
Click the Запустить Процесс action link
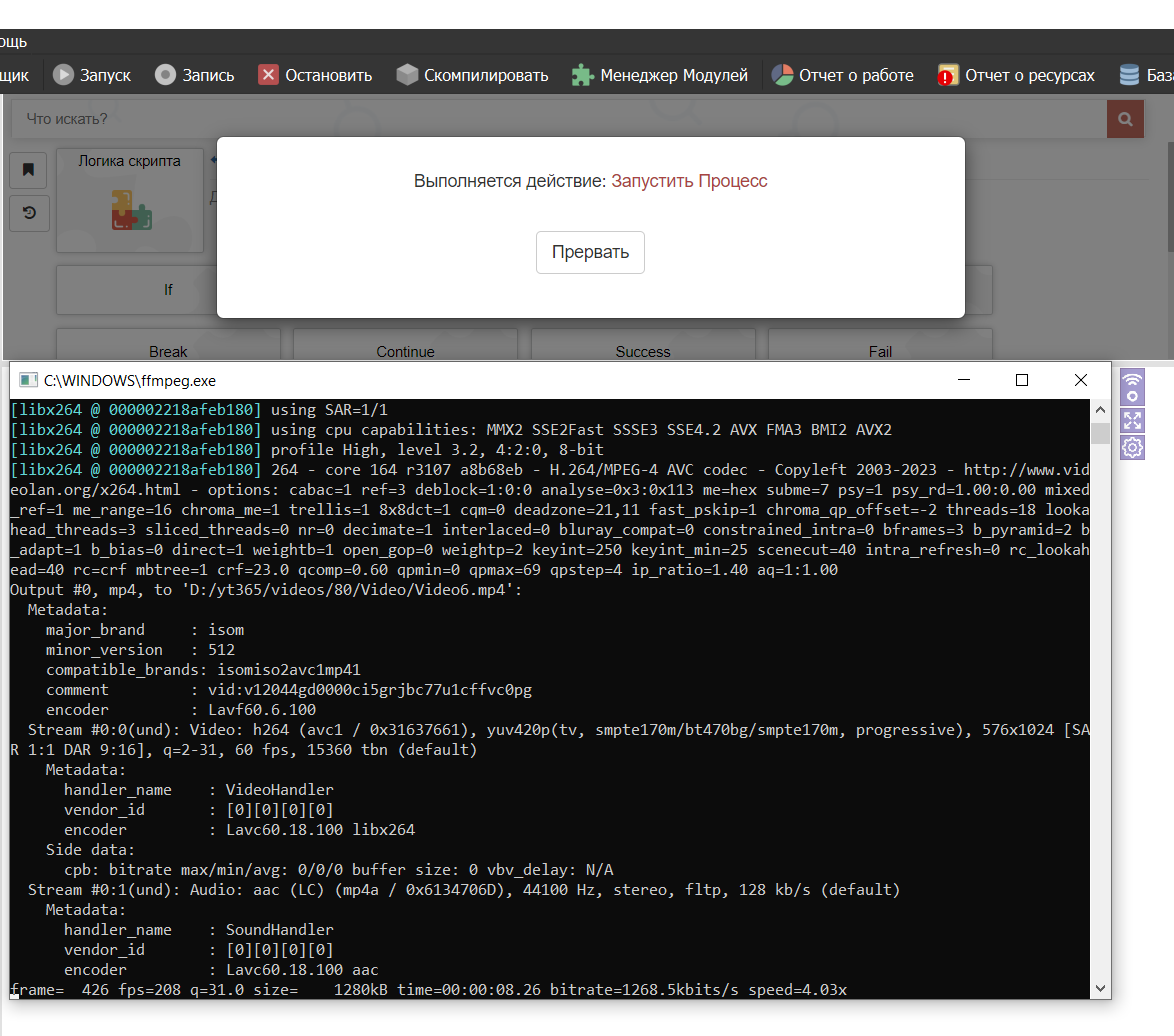click(x=689, y=181)
